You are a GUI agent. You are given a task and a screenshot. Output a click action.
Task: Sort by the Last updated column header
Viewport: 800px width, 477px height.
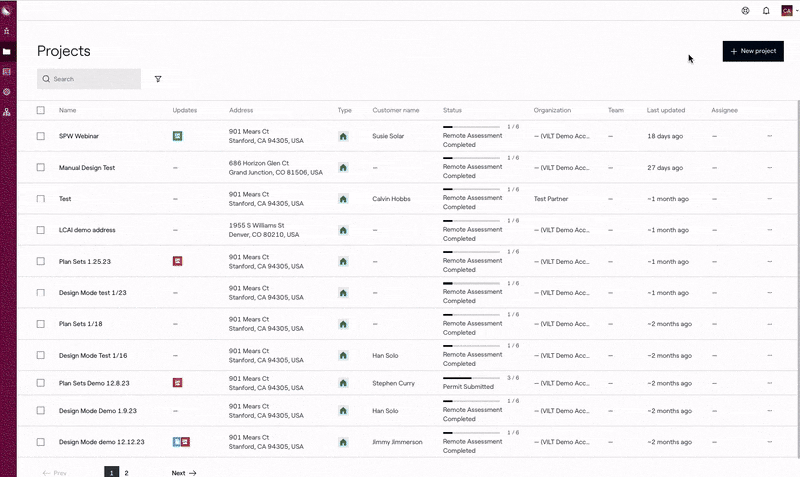(x=666, y=110)
